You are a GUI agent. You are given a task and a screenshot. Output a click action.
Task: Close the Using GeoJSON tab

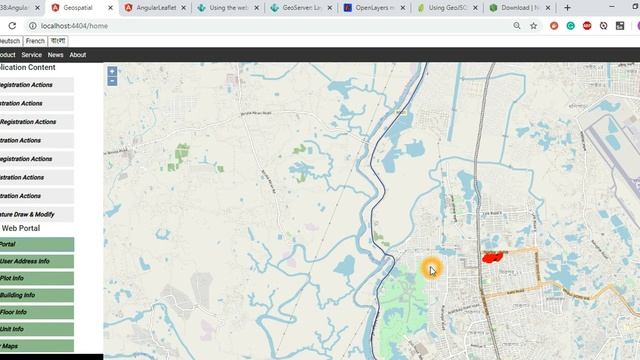click(475, 8)
